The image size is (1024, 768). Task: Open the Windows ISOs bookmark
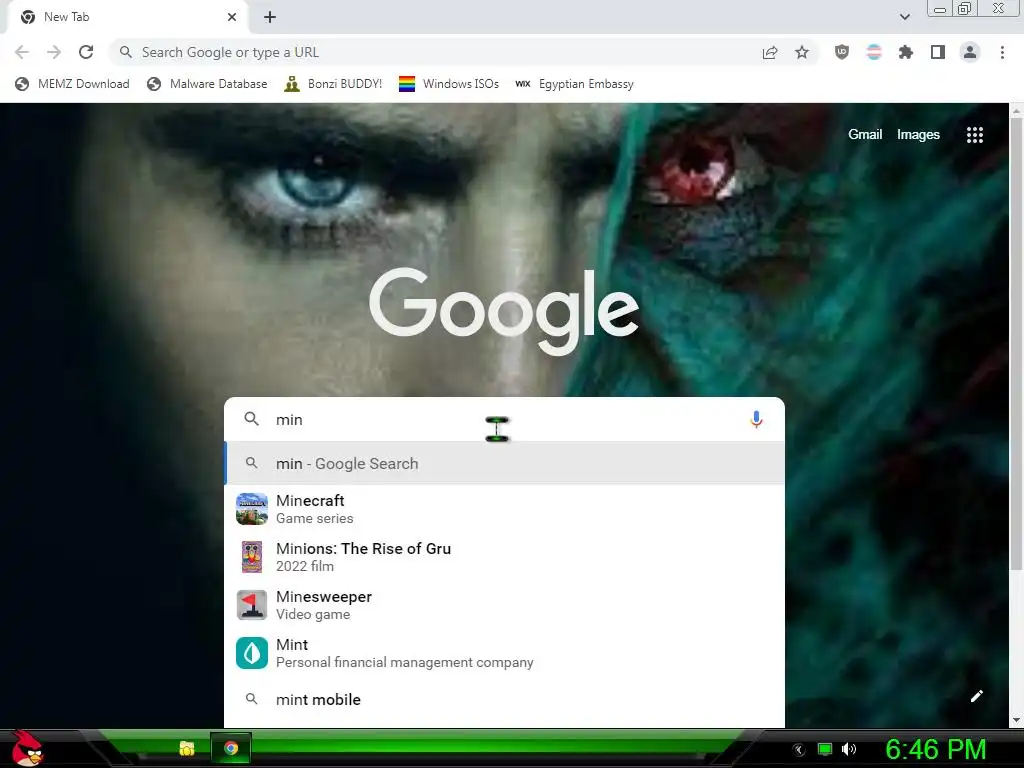pos(449,84)
